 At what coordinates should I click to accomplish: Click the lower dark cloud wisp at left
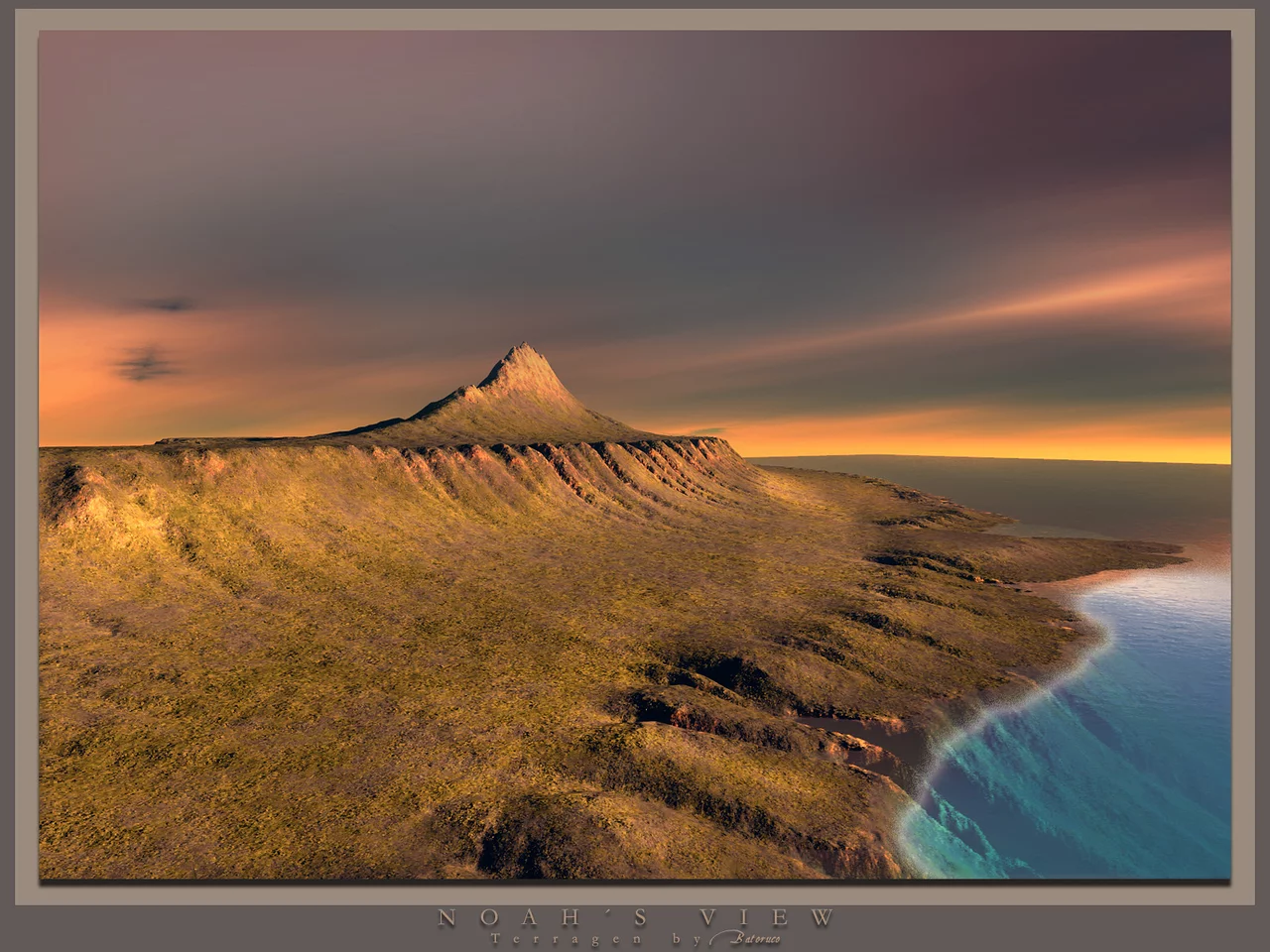[x=147, y=365]
